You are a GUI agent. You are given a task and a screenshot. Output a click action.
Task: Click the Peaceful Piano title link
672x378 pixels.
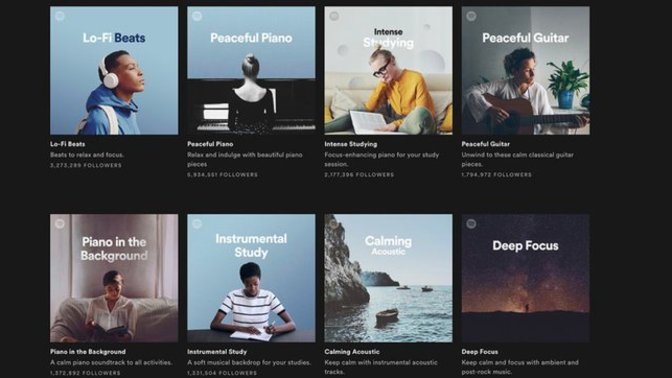point(210,144)
